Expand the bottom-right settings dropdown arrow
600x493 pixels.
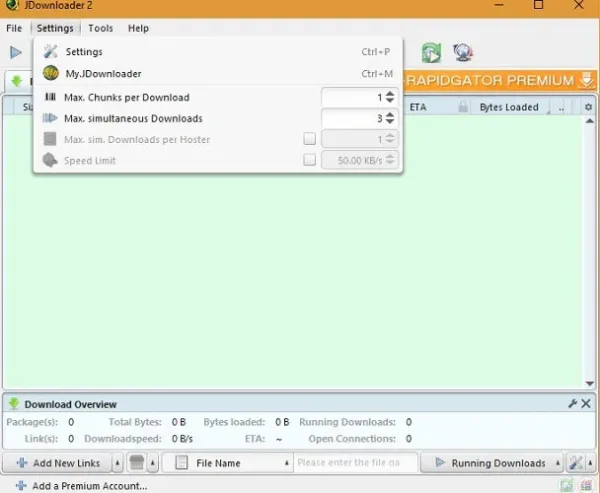(x=590, y=463)
